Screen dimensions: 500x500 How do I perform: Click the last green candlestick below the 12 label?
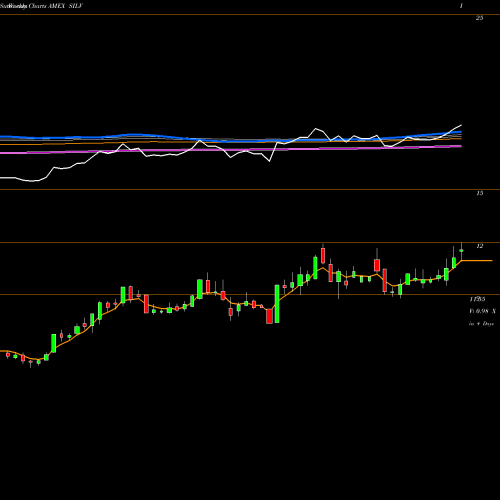pyautogui.click(x=461, y=251)
